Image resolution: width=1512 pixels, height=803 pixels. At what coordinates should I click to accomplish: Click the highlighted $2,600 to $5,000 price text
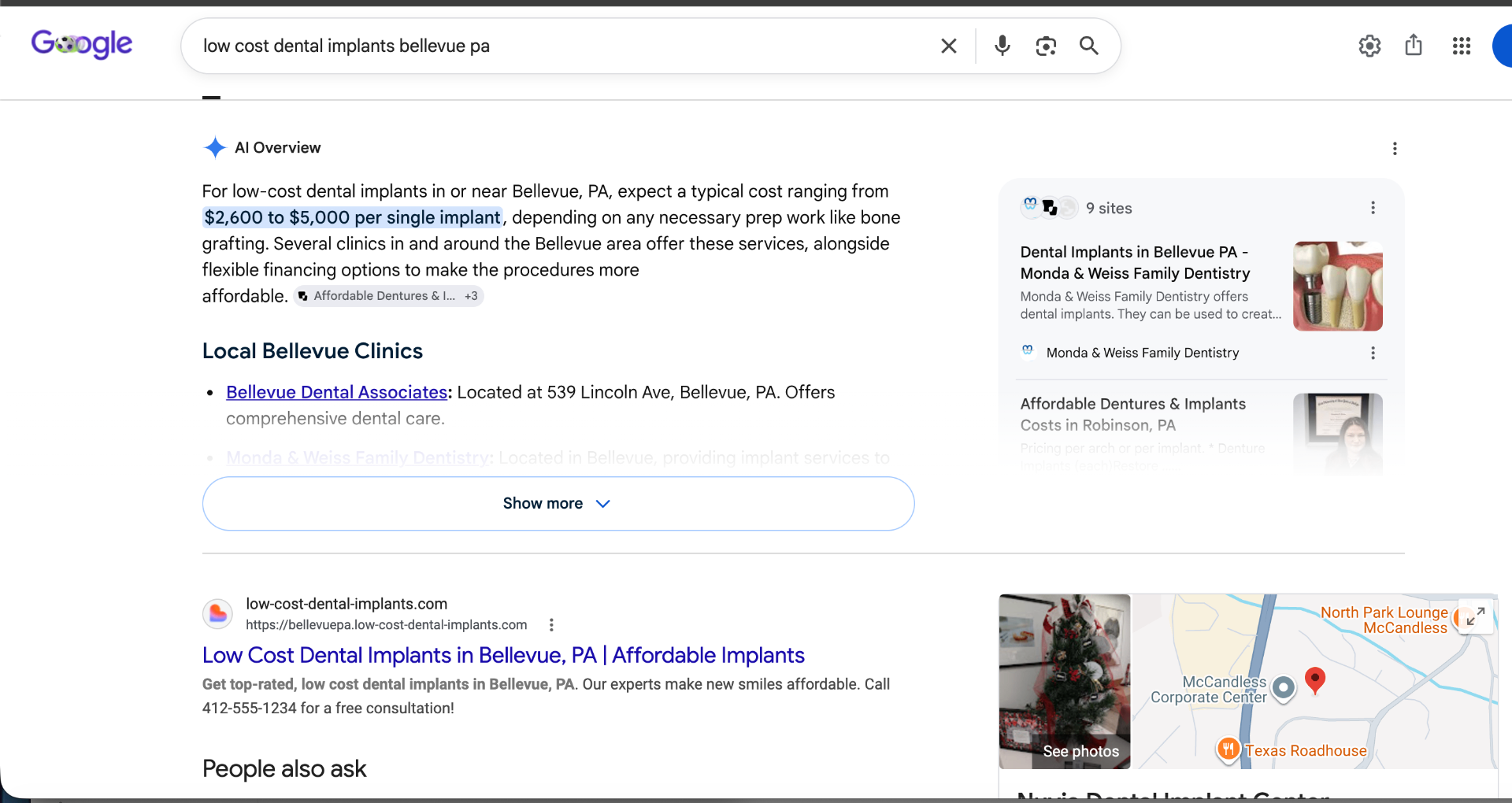click(x=352, y=217)
